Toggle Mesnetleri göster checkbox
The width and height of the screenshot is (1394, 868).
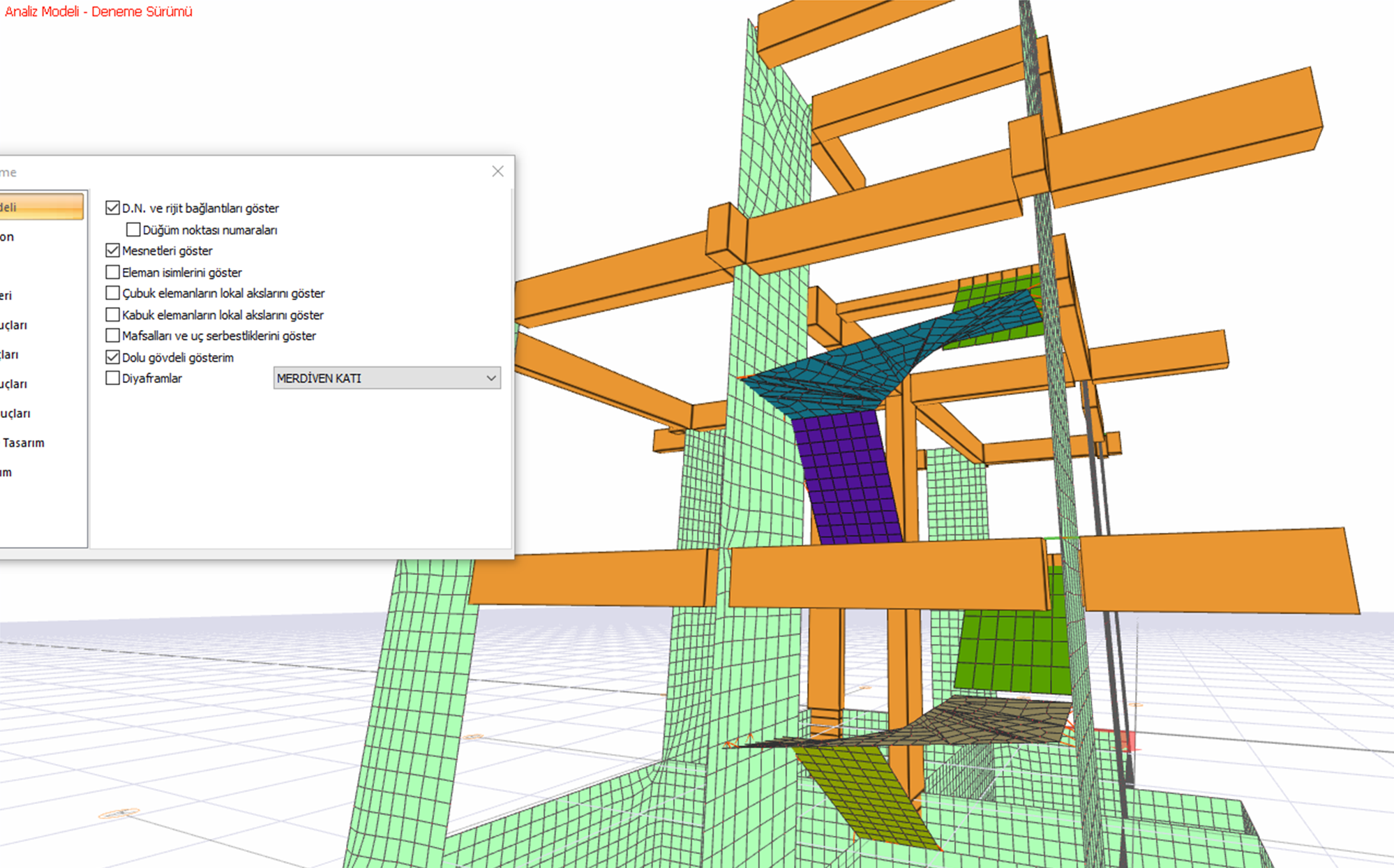112,250
